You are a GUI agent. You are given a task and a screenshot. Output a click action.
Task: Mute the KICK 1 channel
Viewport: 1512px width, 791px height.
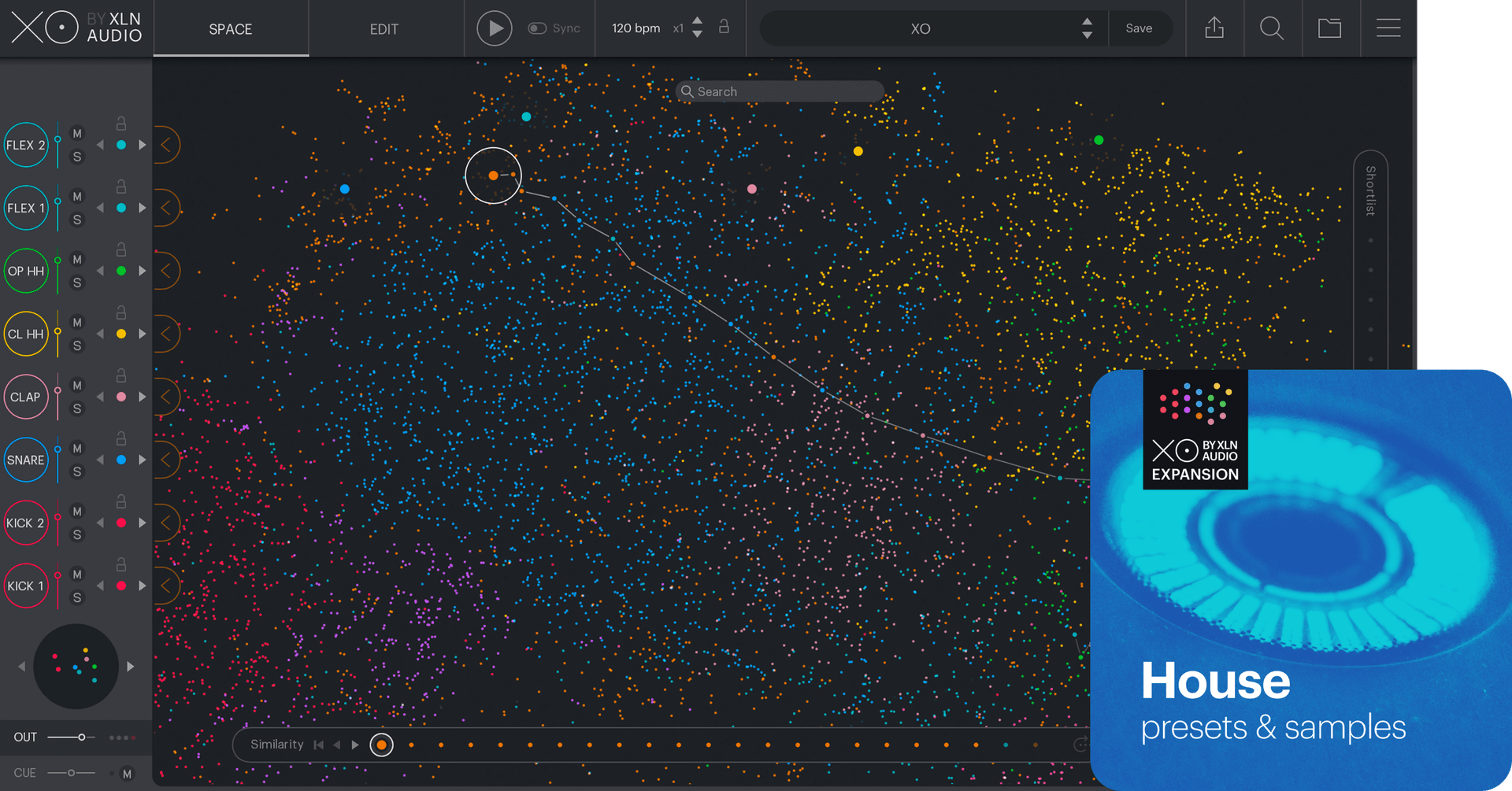[x=77, y=575]
